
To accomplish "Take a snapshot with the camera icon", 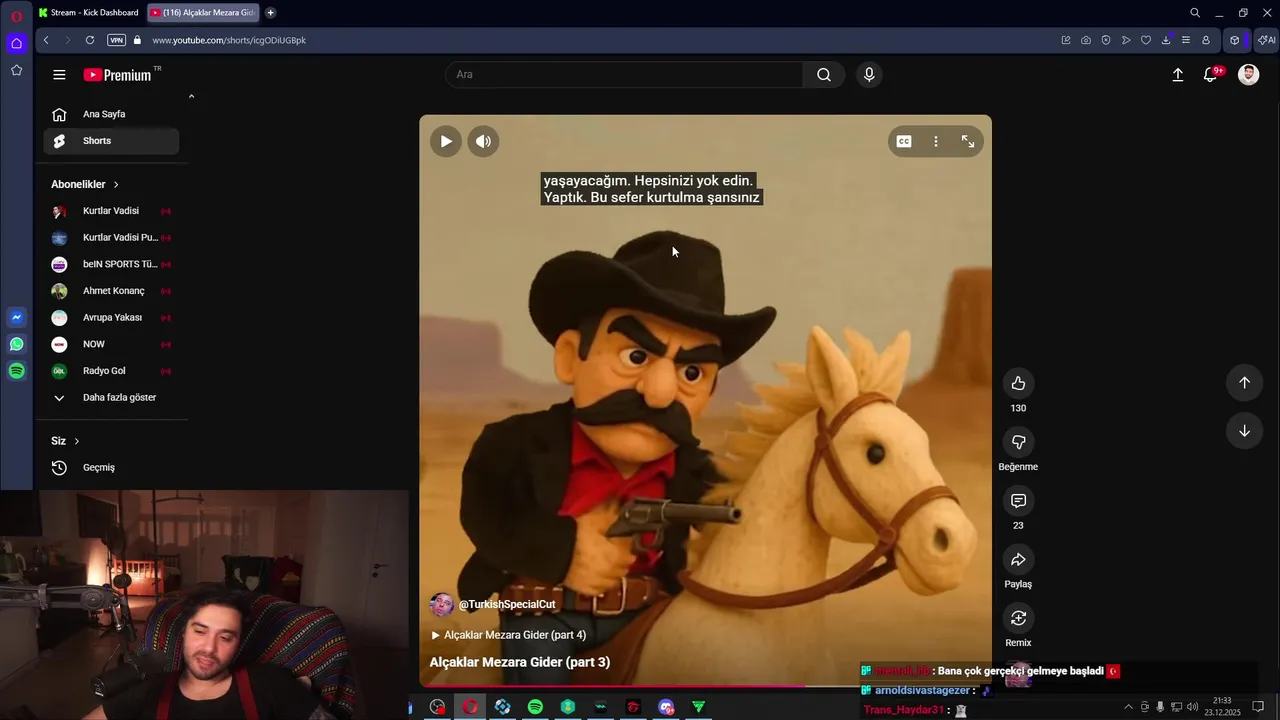I will (1086, 40).
